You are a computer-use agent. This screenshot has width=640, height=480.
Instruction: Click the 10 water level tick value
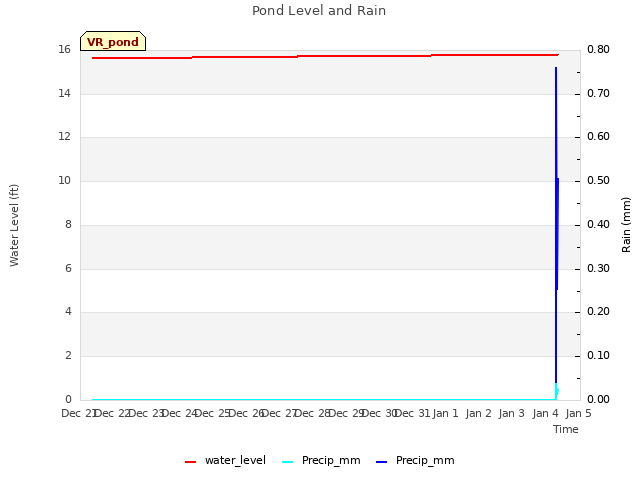click(64, 180)
